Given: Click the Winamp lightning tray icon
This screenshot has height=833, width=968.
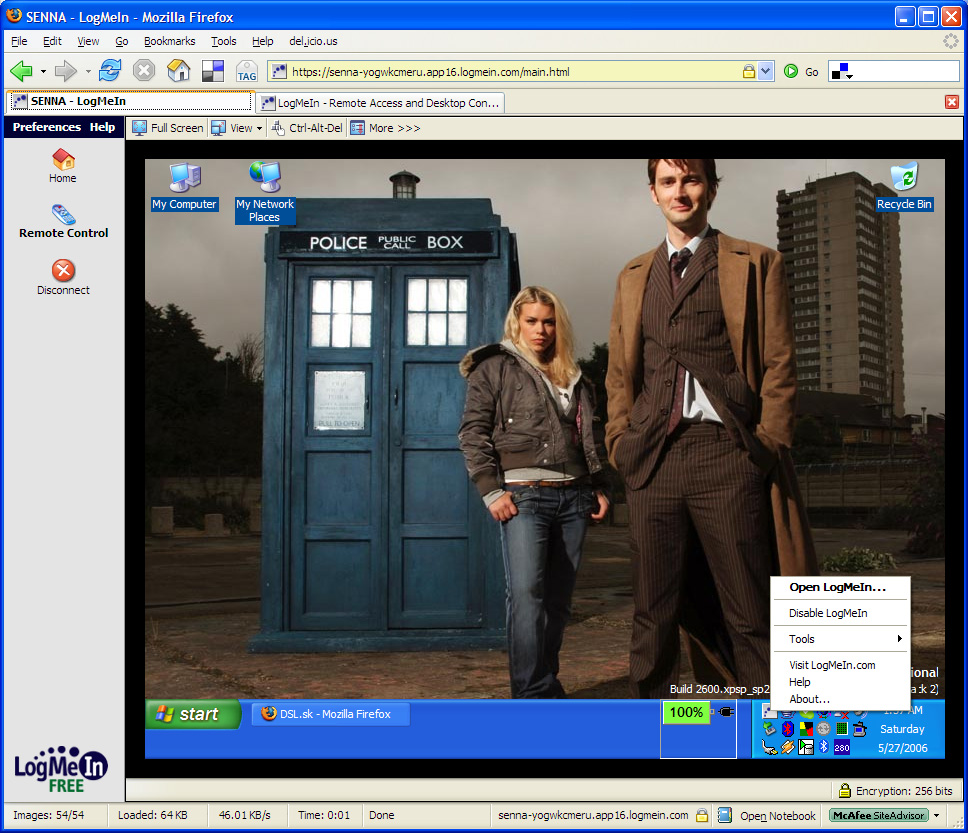Looking at the screenshot, I should 787,748.
